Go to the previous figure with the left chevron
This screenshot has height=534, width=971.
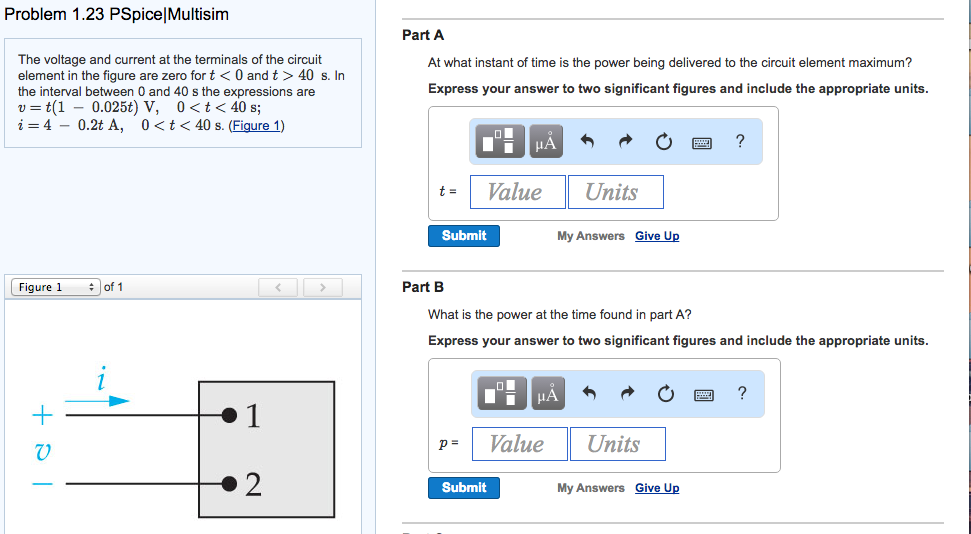279,288
